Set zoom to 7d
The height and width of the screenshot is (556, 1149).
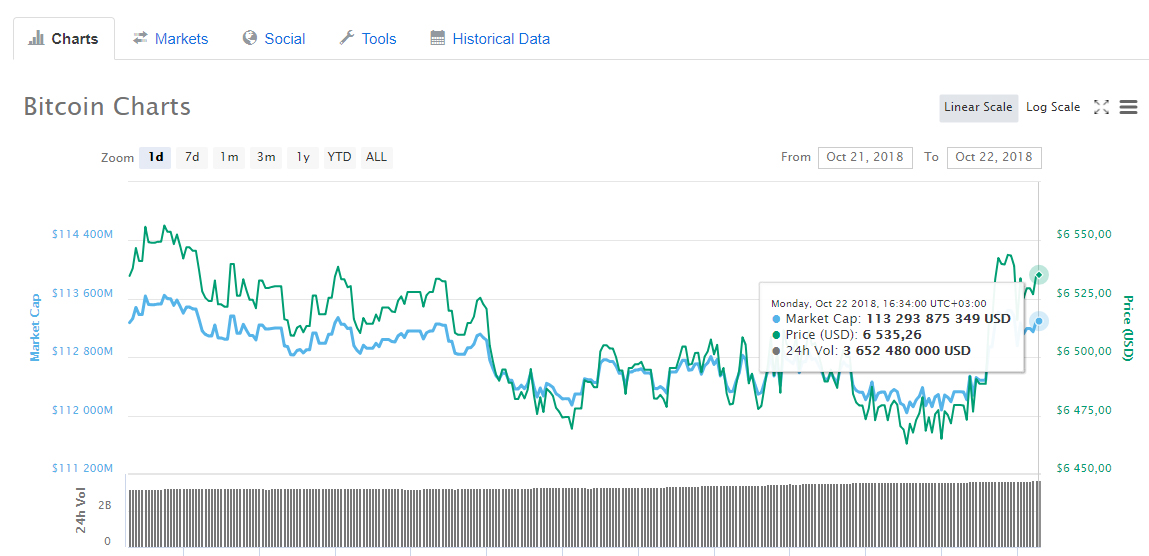[192, 157]
